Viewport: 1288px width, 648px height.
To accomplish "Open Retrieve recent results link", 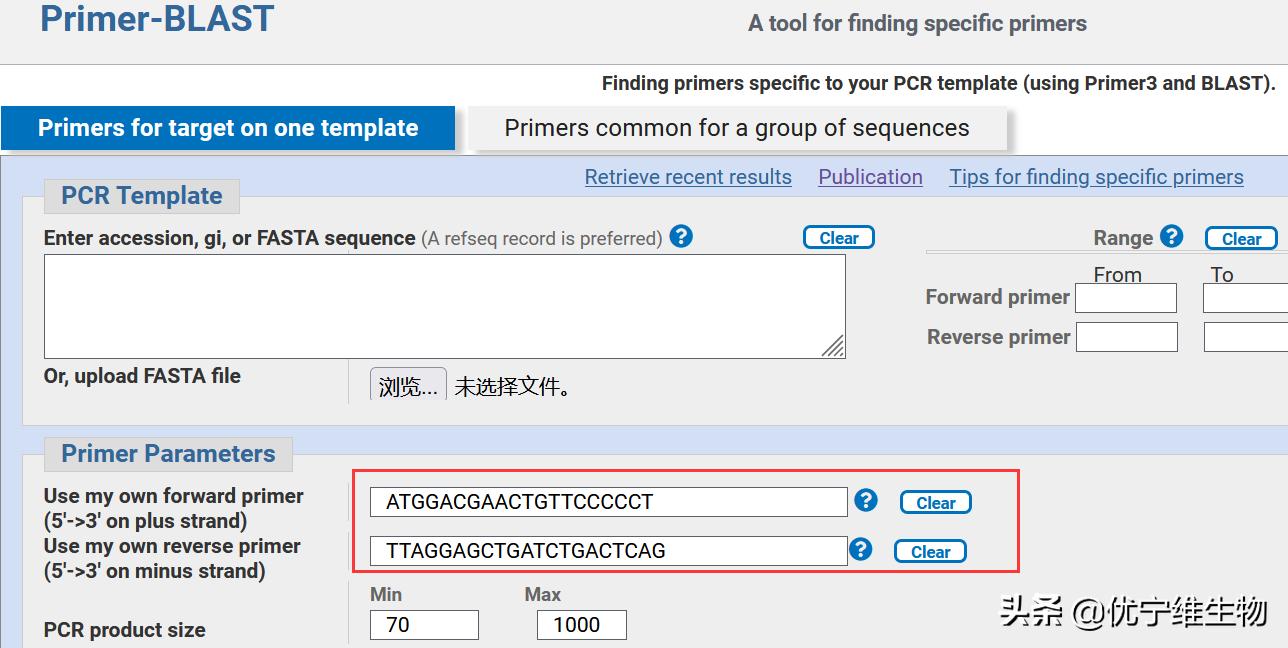I will click(x=688, y=177).
